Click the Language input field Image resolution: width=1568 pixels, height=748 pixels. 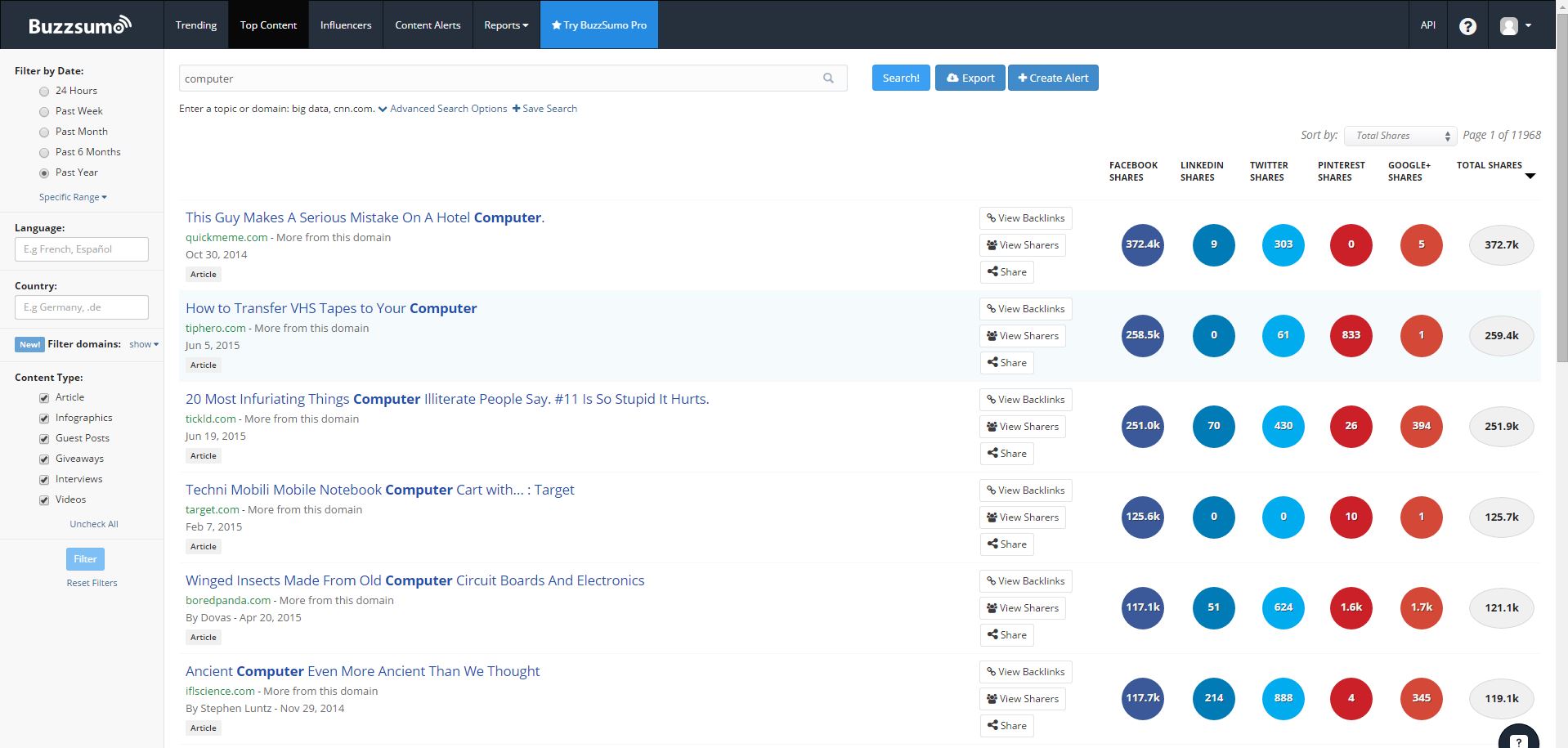(x=82, y=249)
